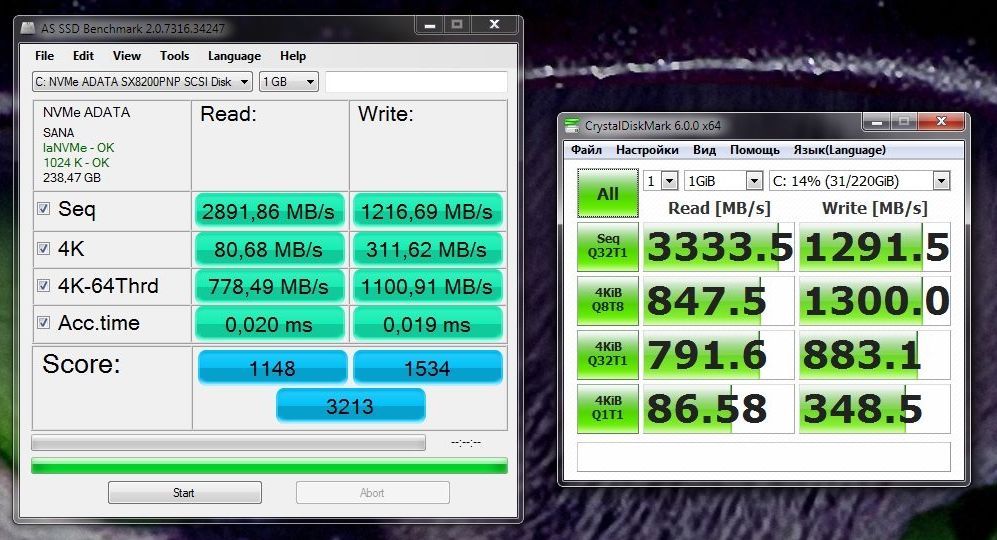Open the Edit menu in AS SSD
Viewport: 997px width, 540px height.
(x=83, y=56)
